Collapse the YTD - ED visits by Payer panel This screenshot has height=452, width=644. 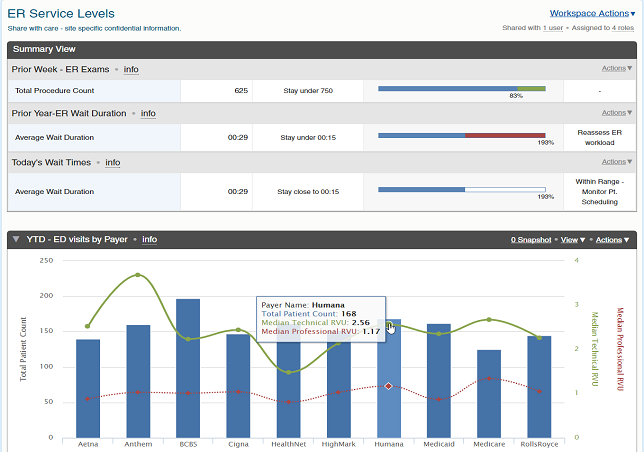[x=16, y=240]
